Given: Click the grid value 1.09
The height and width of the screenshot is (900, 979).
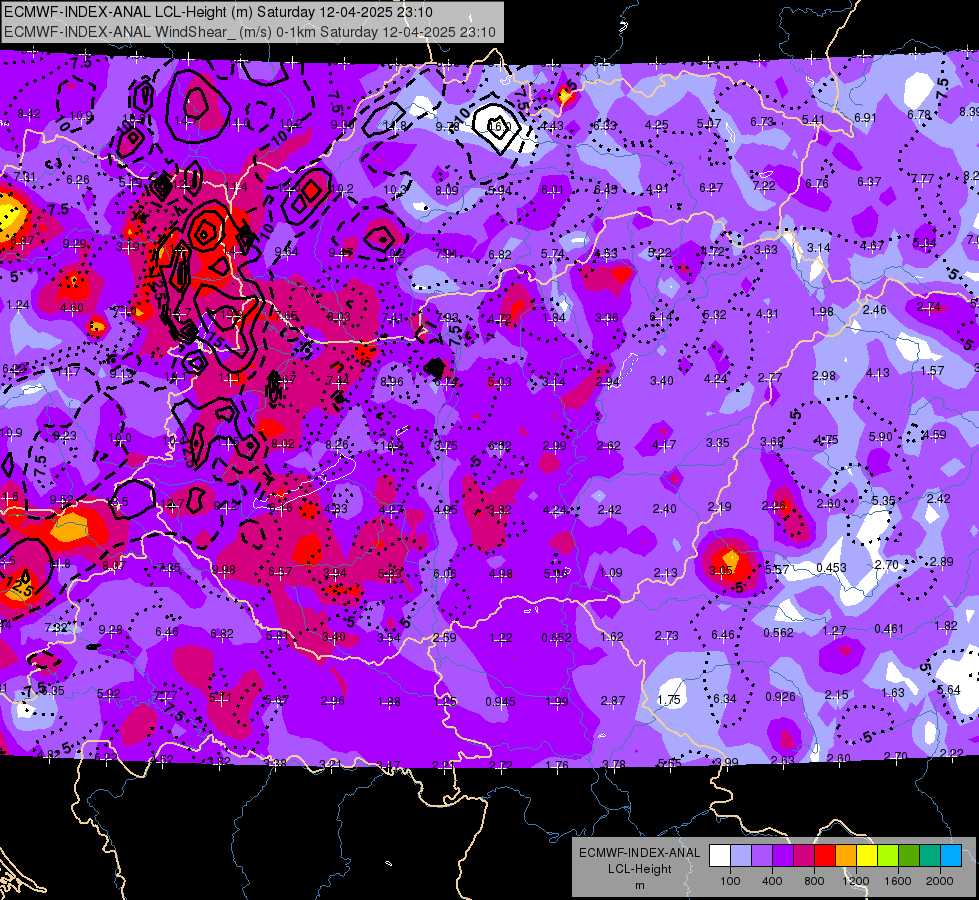Looking at the screenshot, I should tap(611, 573).
